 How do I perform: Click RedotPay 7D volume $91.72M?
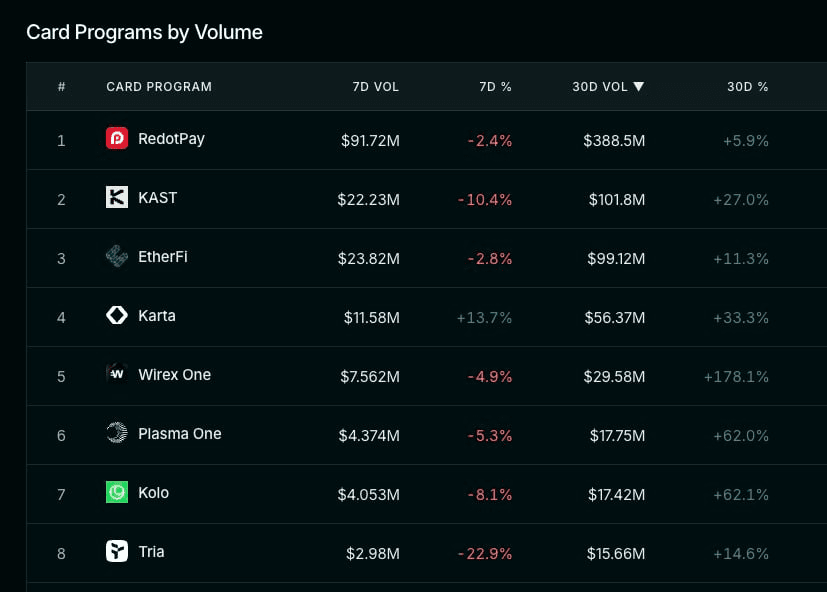click(370, 141)
